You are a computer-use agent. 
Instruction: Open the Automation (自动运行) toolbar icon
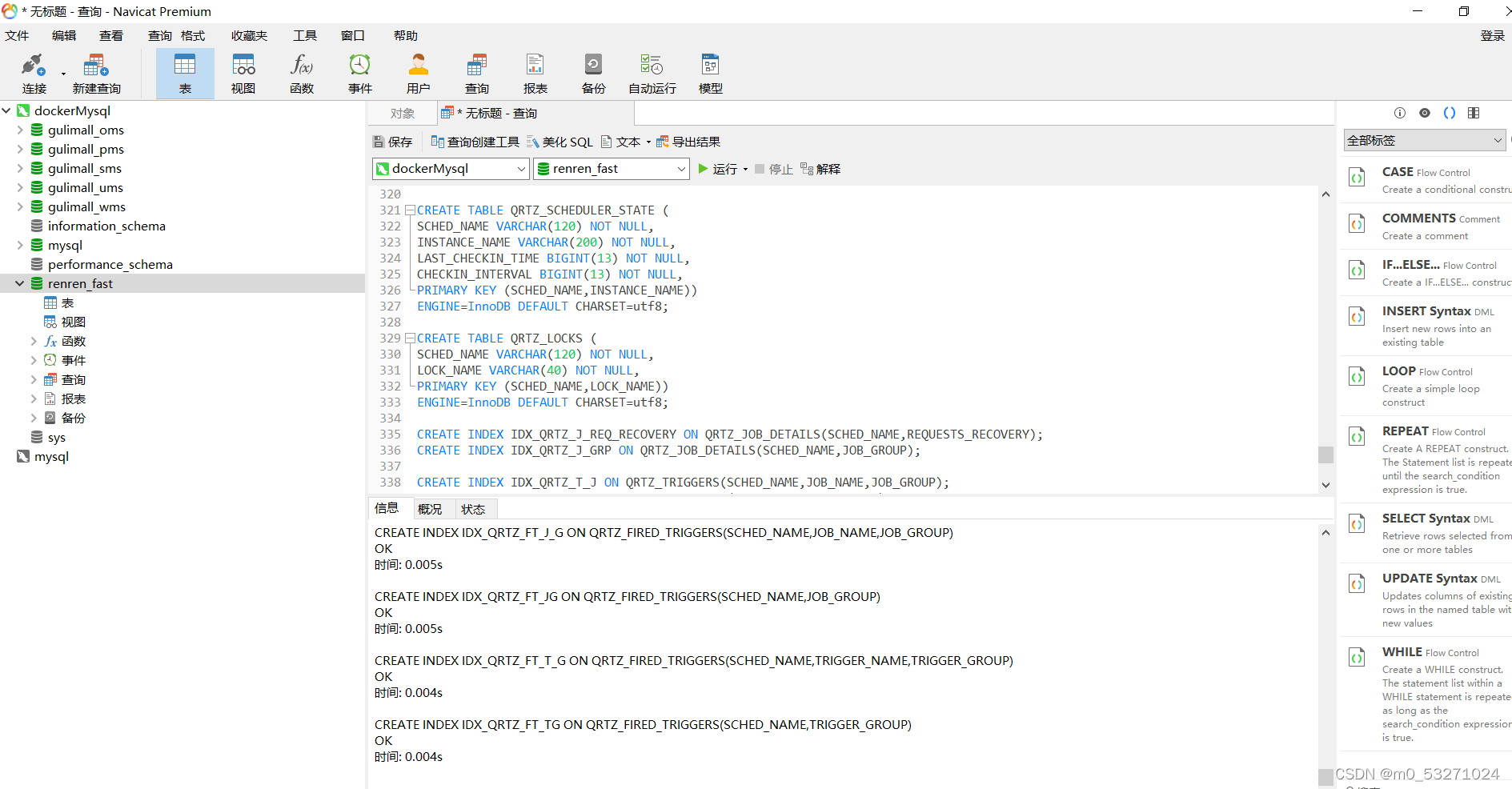pyautogui.click(x=652, y=74)
